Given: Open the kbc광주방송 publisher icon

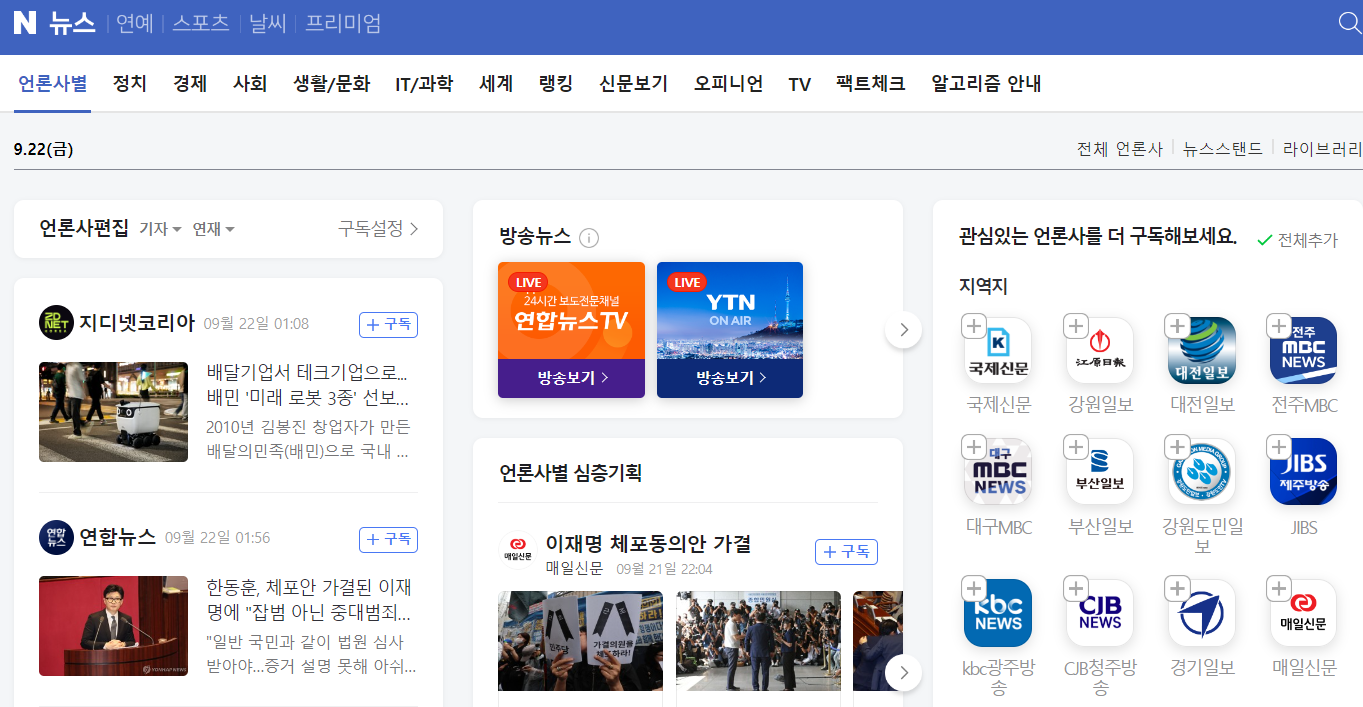Looking at the screenshot, I should (x=998, y=613).
